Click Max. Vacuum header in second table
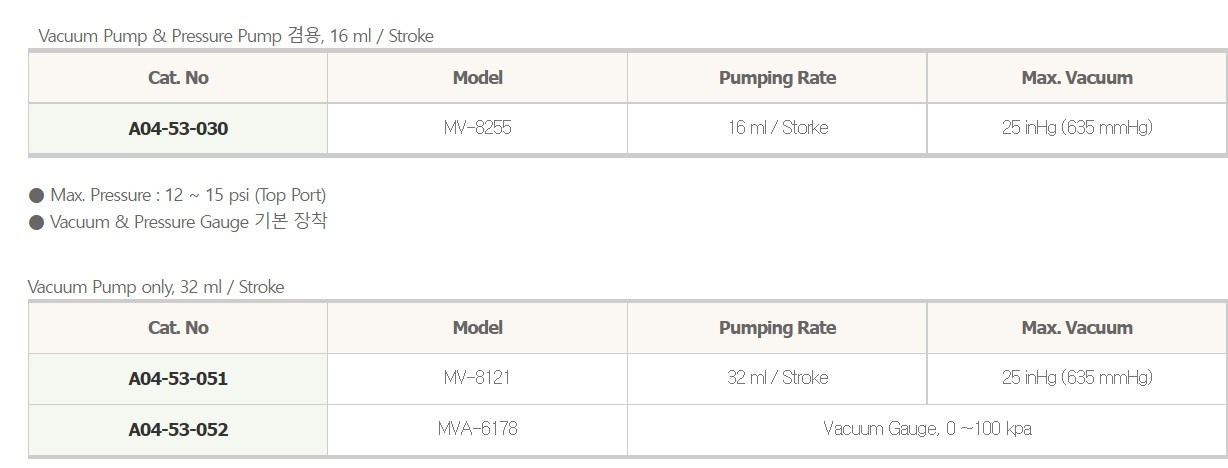1228x468 pixels. (1077, 328)
